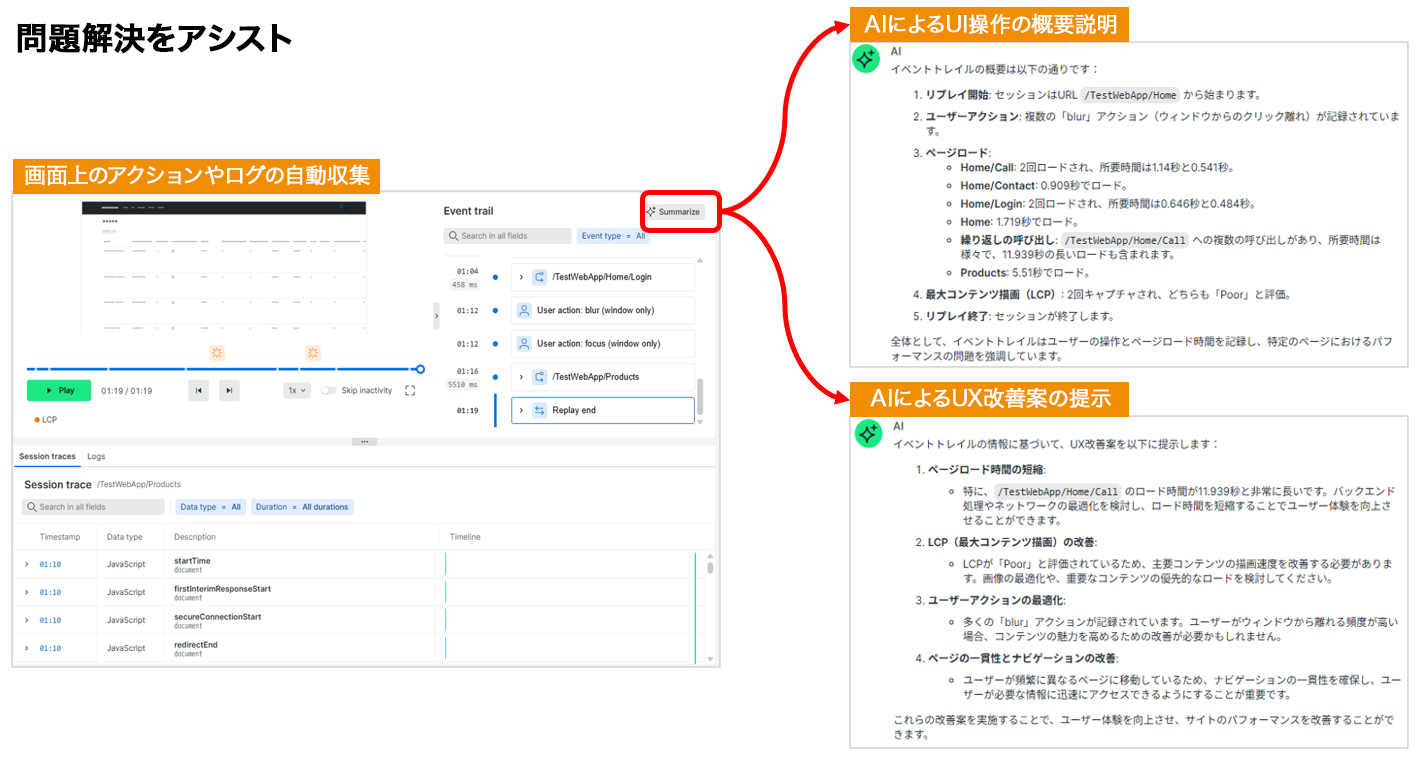Expand the Replay end event
Screen dimensions: 1422x761
click(x=521, y=410)
